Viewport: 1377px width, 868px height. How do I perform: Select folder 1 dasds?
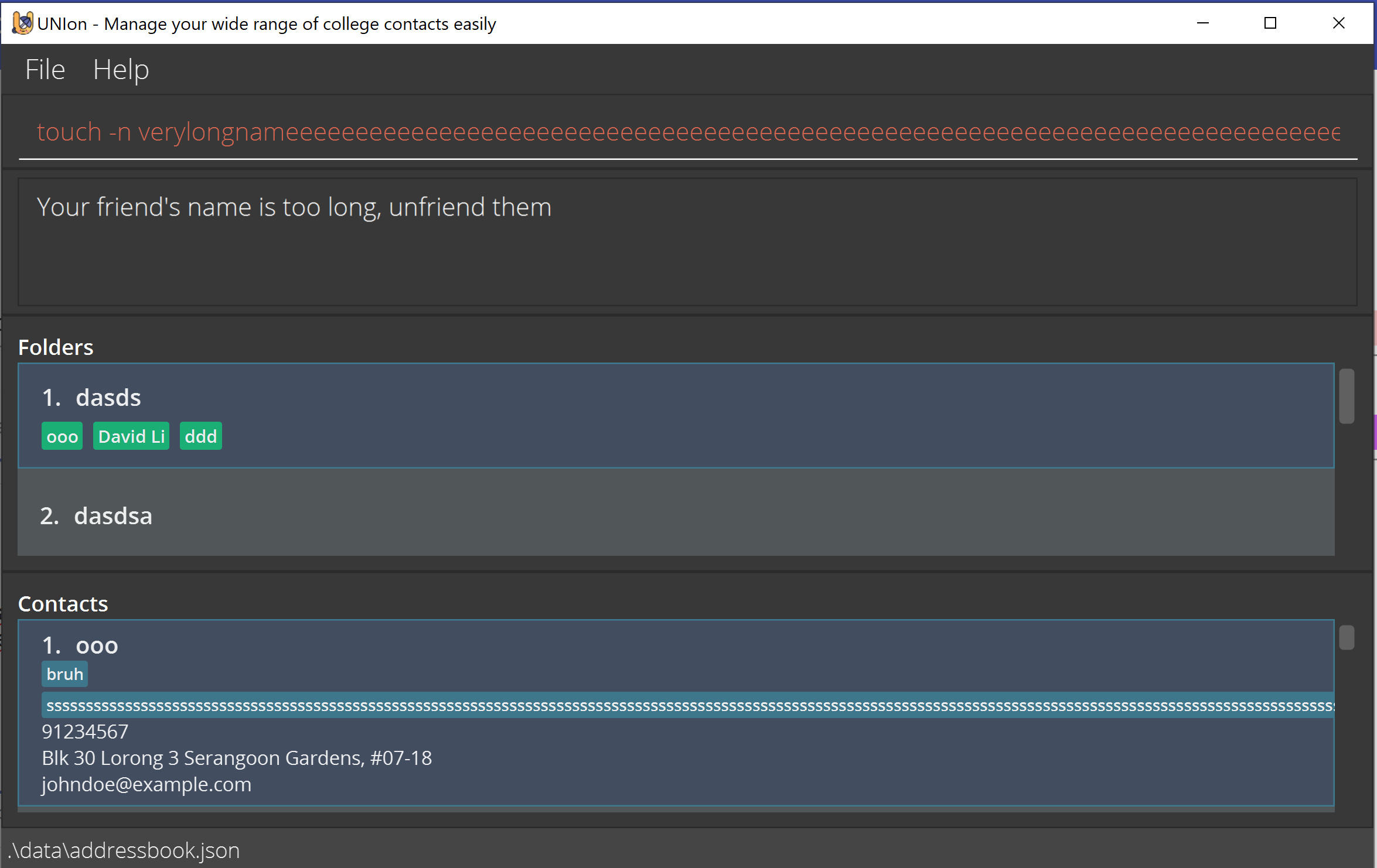coord(108,398)
